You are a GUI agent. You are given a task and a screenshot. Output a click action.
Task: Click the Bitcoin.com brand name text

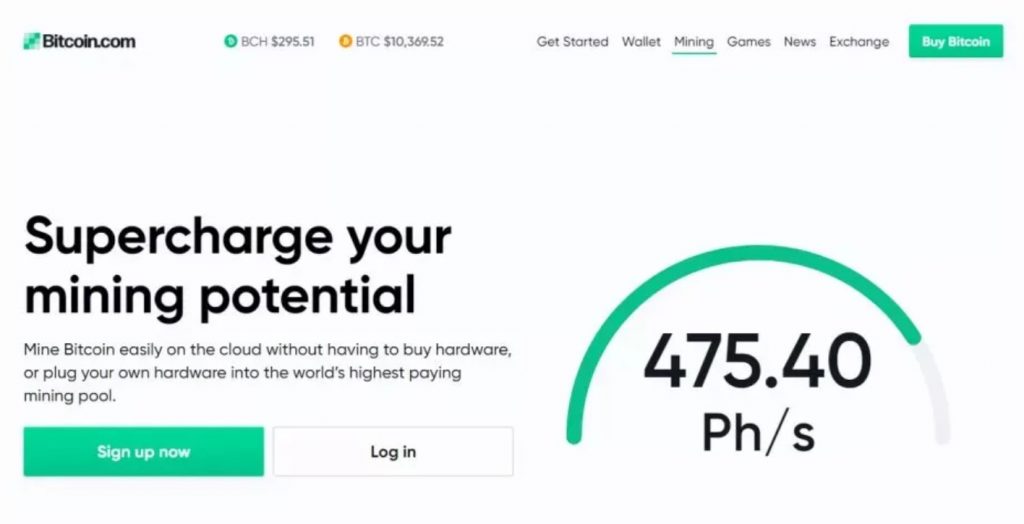coord(89,41)
